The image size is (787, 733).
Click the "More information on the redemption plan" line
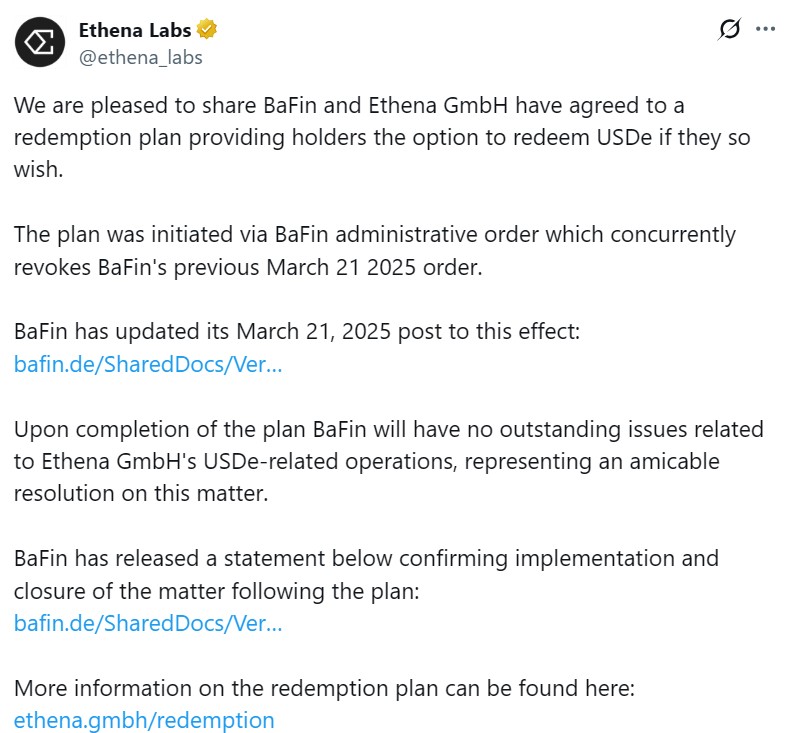pyautogui.click(x=324, y=688)
